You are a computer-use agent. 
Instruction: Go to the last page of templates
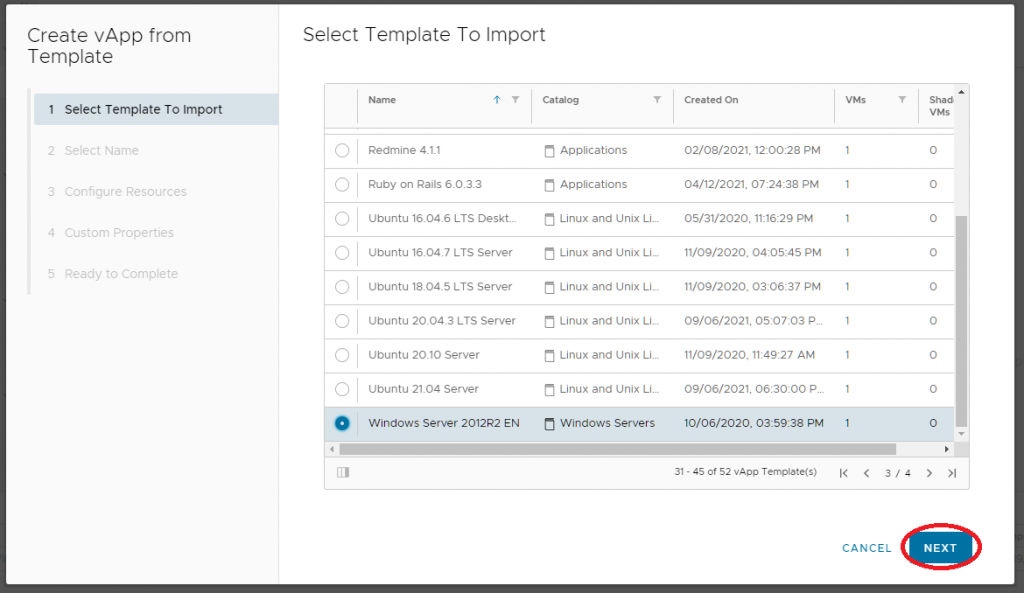point(952,473)
